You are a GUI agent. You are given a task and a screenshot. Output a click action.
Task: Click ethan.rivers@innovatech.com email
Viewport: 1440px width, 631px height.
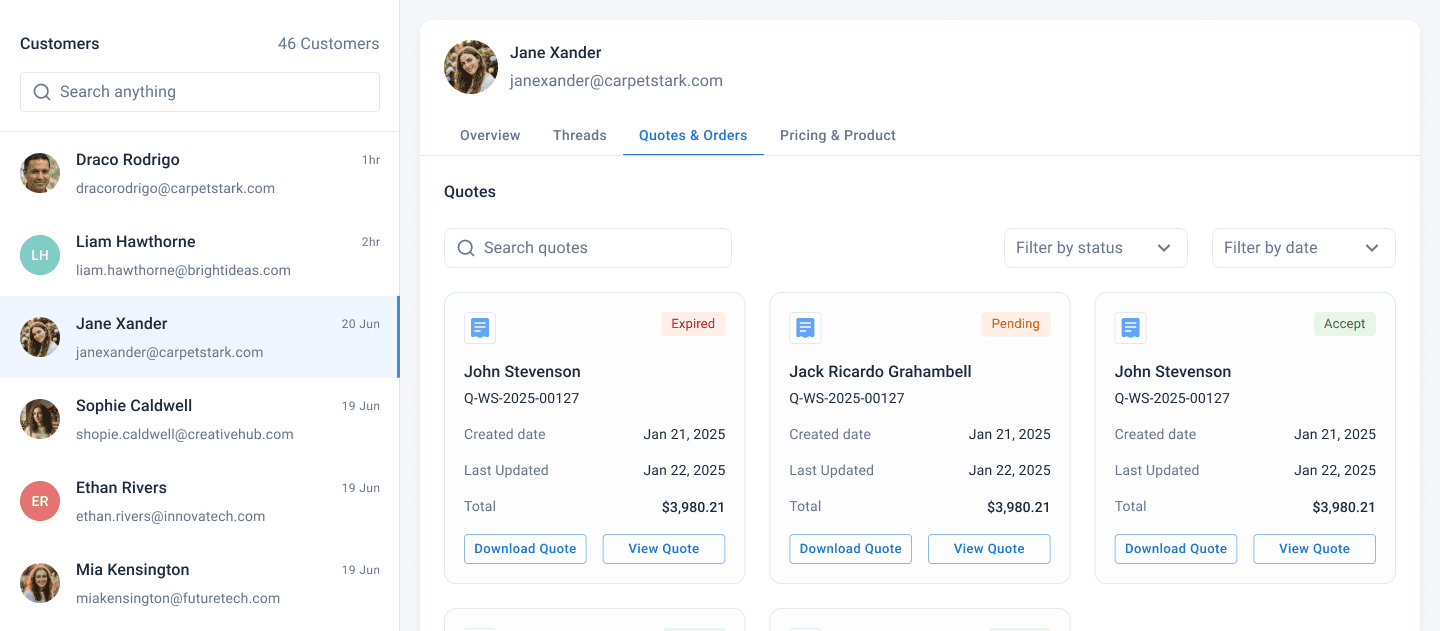point(171,517)
